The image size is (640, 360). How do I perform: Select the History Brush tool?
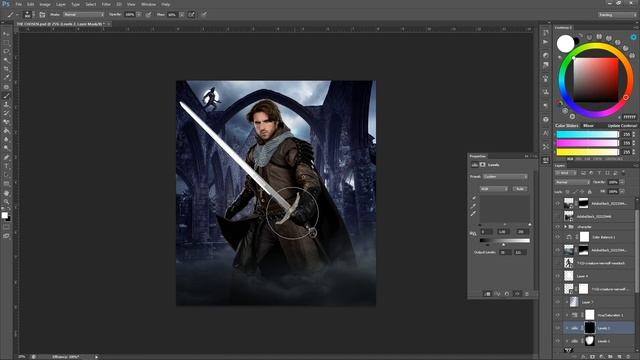tap(6, 113)
